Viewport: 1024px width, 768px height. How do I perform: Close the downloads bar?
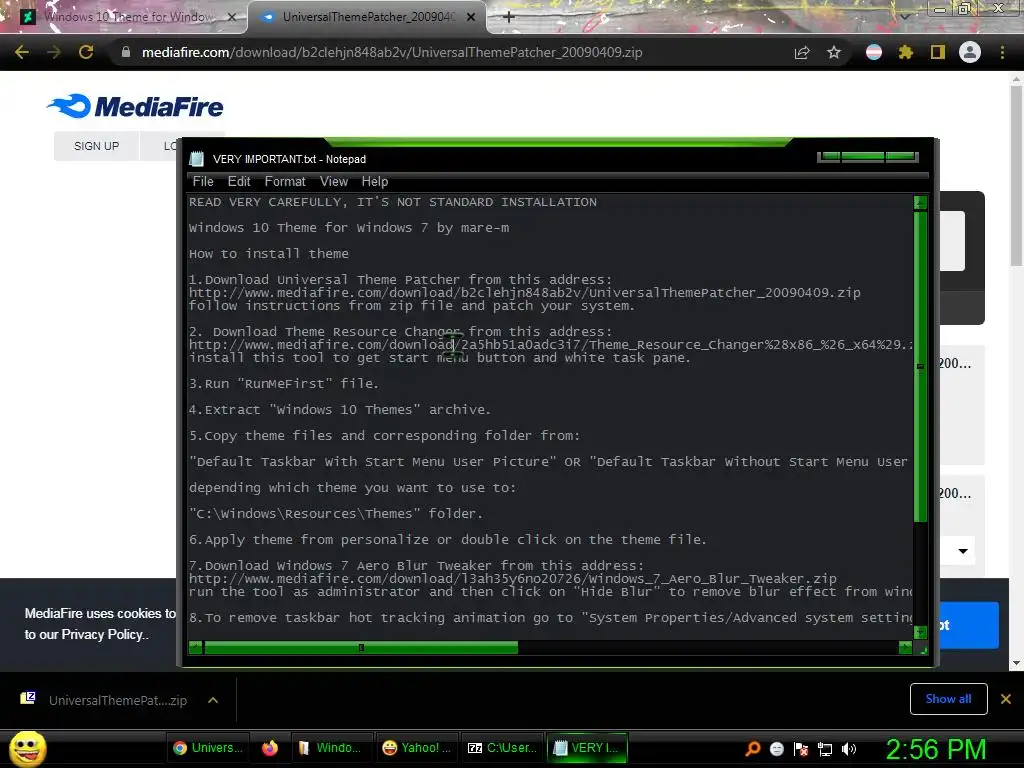pos(1006,699)
